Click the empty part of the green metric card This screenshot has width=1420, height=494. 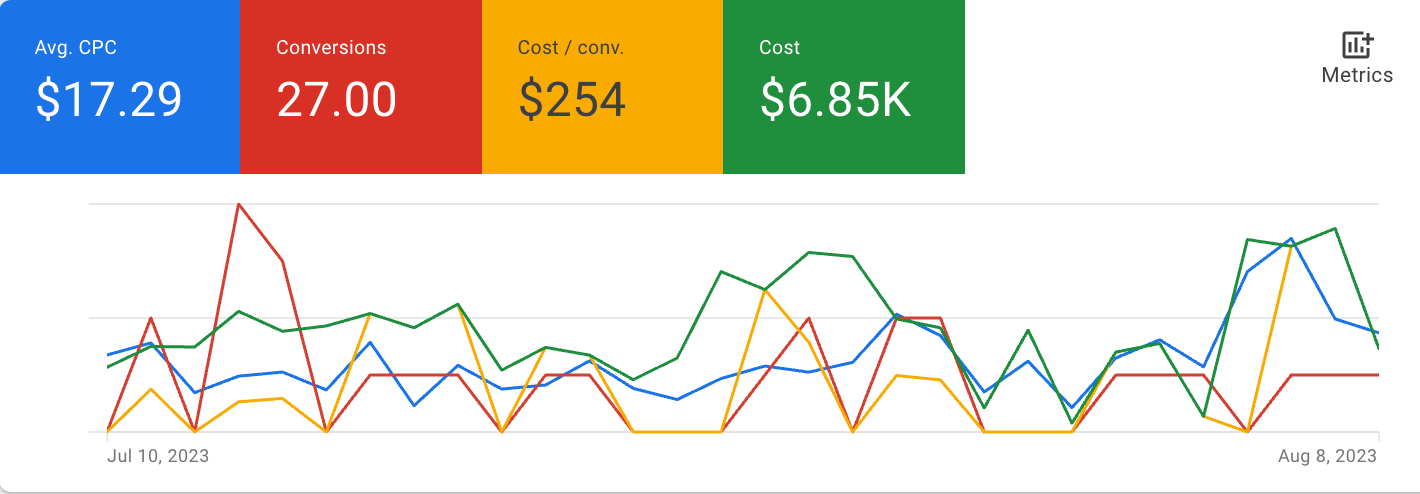click(844, 150)
